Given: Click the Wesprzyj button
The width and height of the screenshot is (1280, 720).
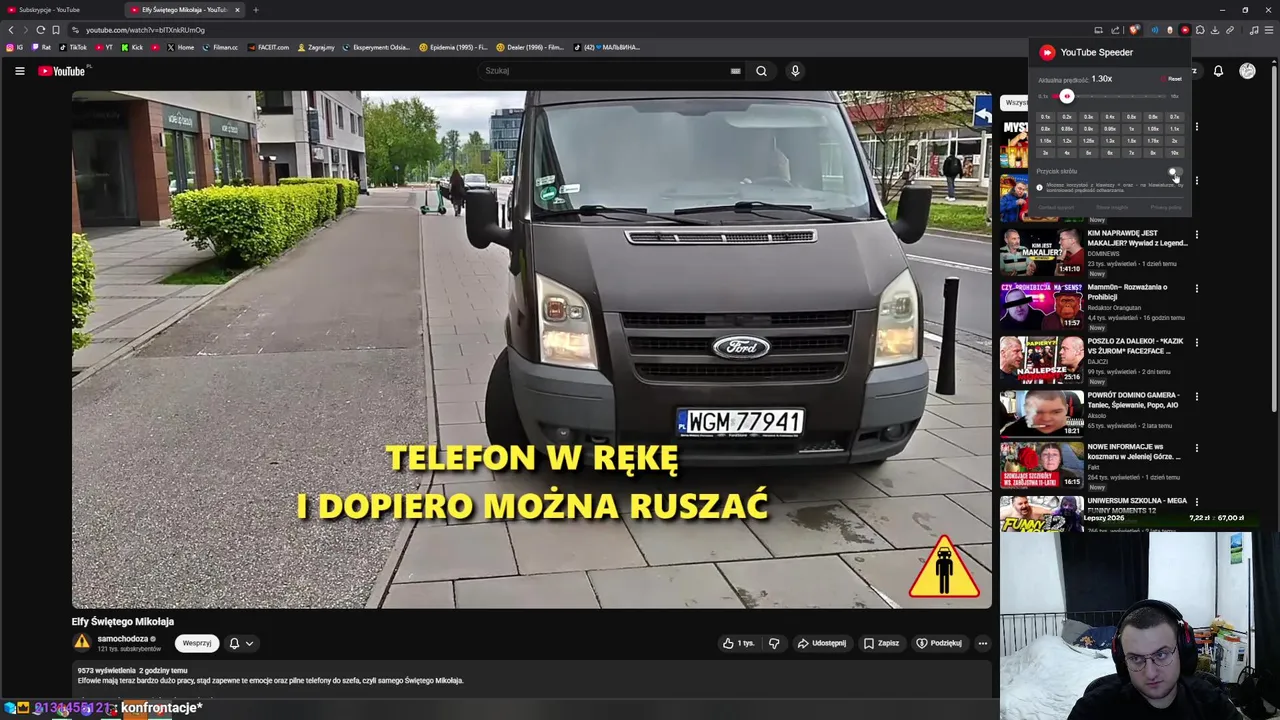Looking at the screenshot, I should pyautogui.click(x=197, y=643).
